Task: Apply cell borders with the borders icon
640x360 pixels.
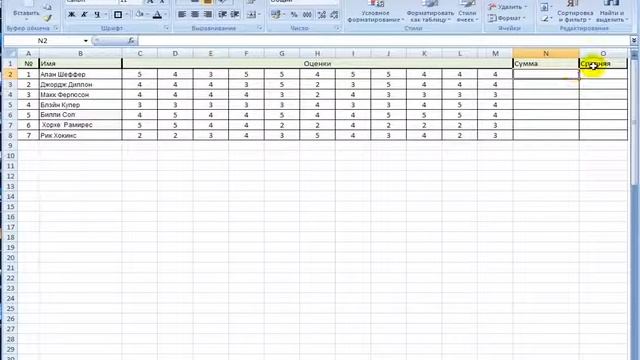Action: 118,15
